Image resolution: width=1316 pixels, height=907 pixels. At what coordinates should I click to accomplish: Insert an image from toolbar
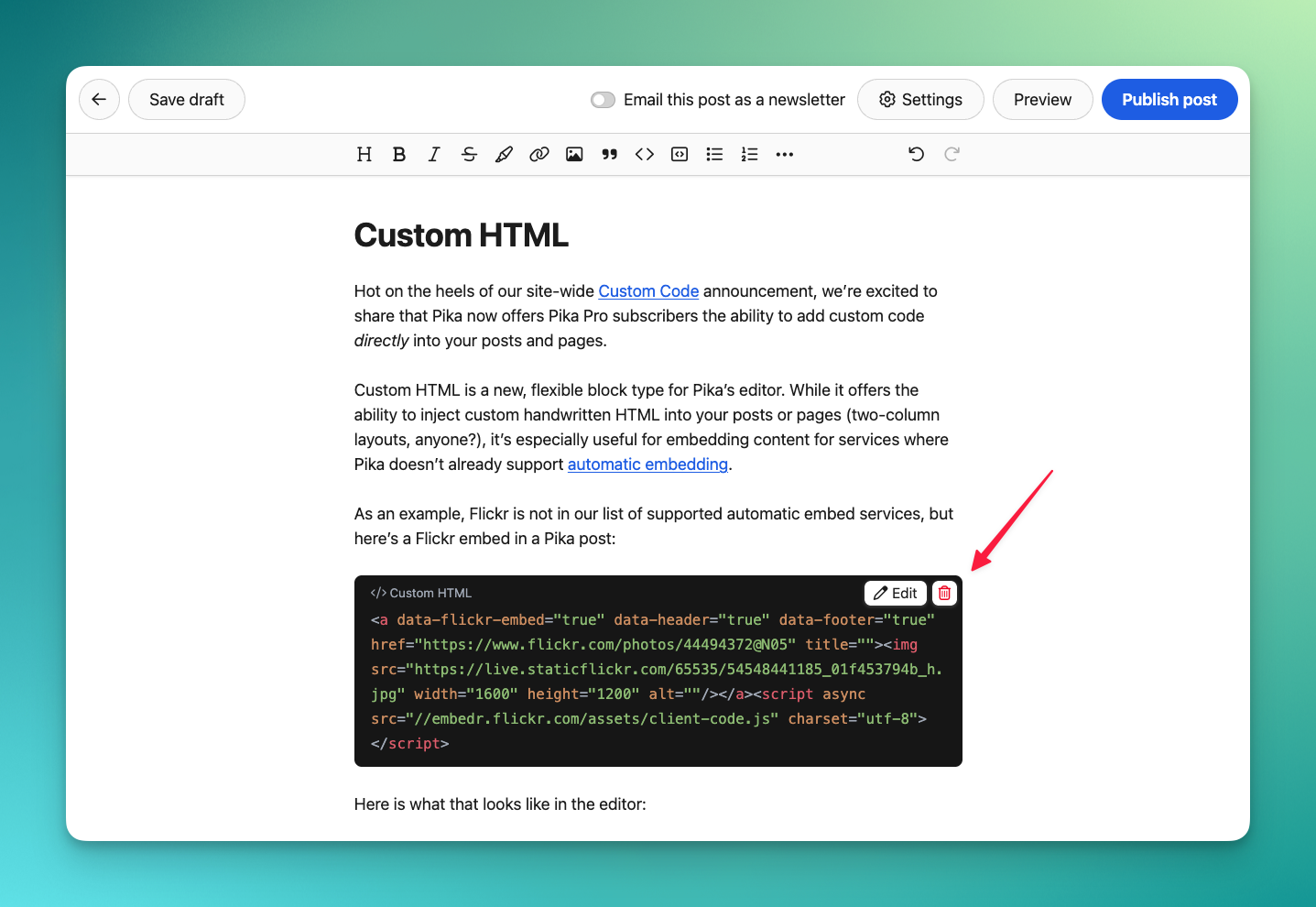point(574,154)
